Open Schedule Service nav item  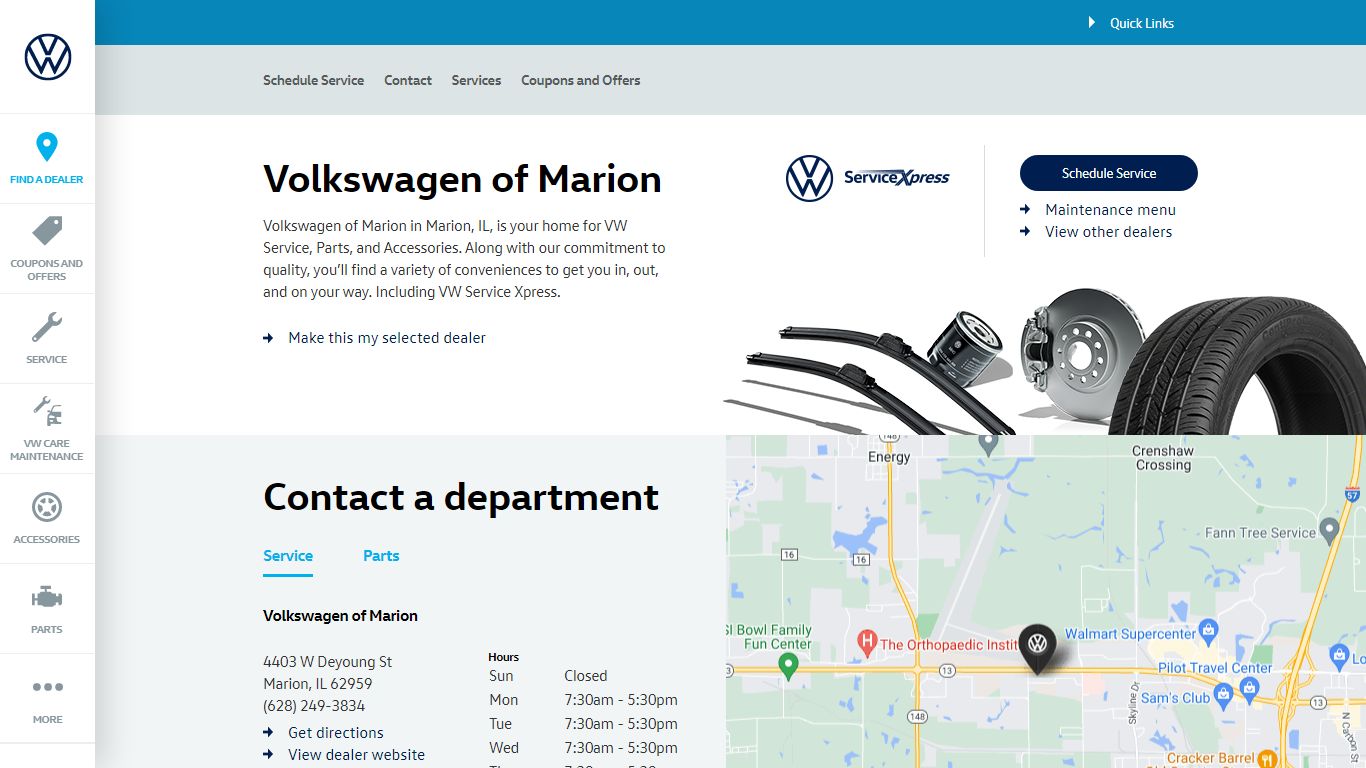313,80
